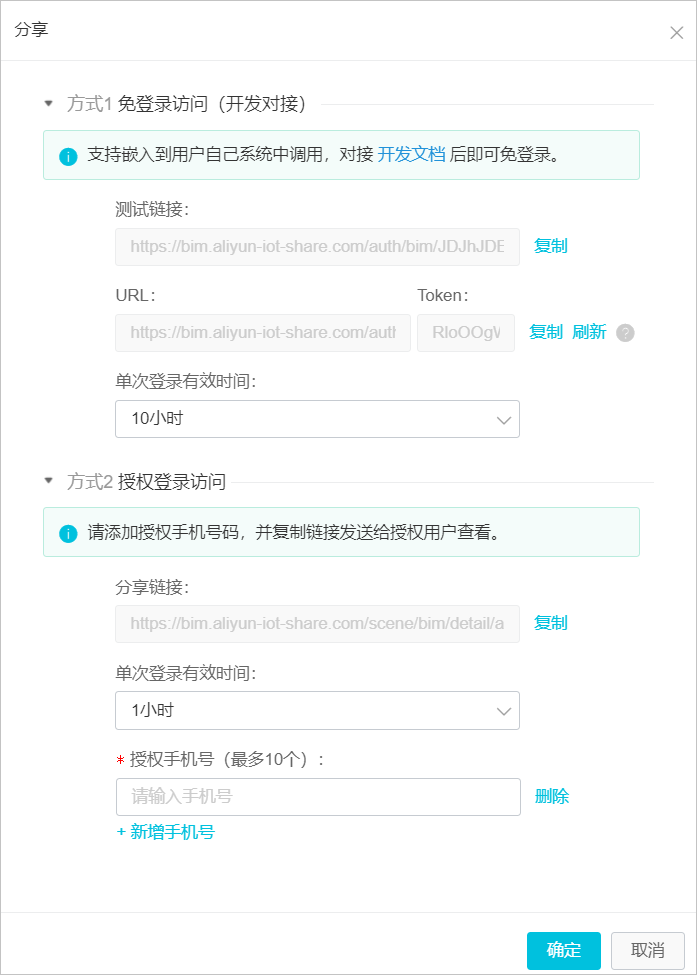Copy the URL and Token values
Screen dimensions: 697x975
[x=545, y=332]
